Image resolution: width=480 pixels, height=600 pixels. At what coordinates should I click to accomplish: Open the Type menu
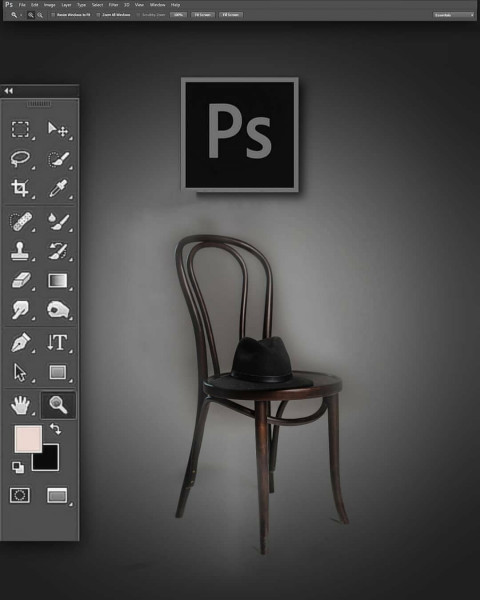pyautogui.click(x=82, y=5)
